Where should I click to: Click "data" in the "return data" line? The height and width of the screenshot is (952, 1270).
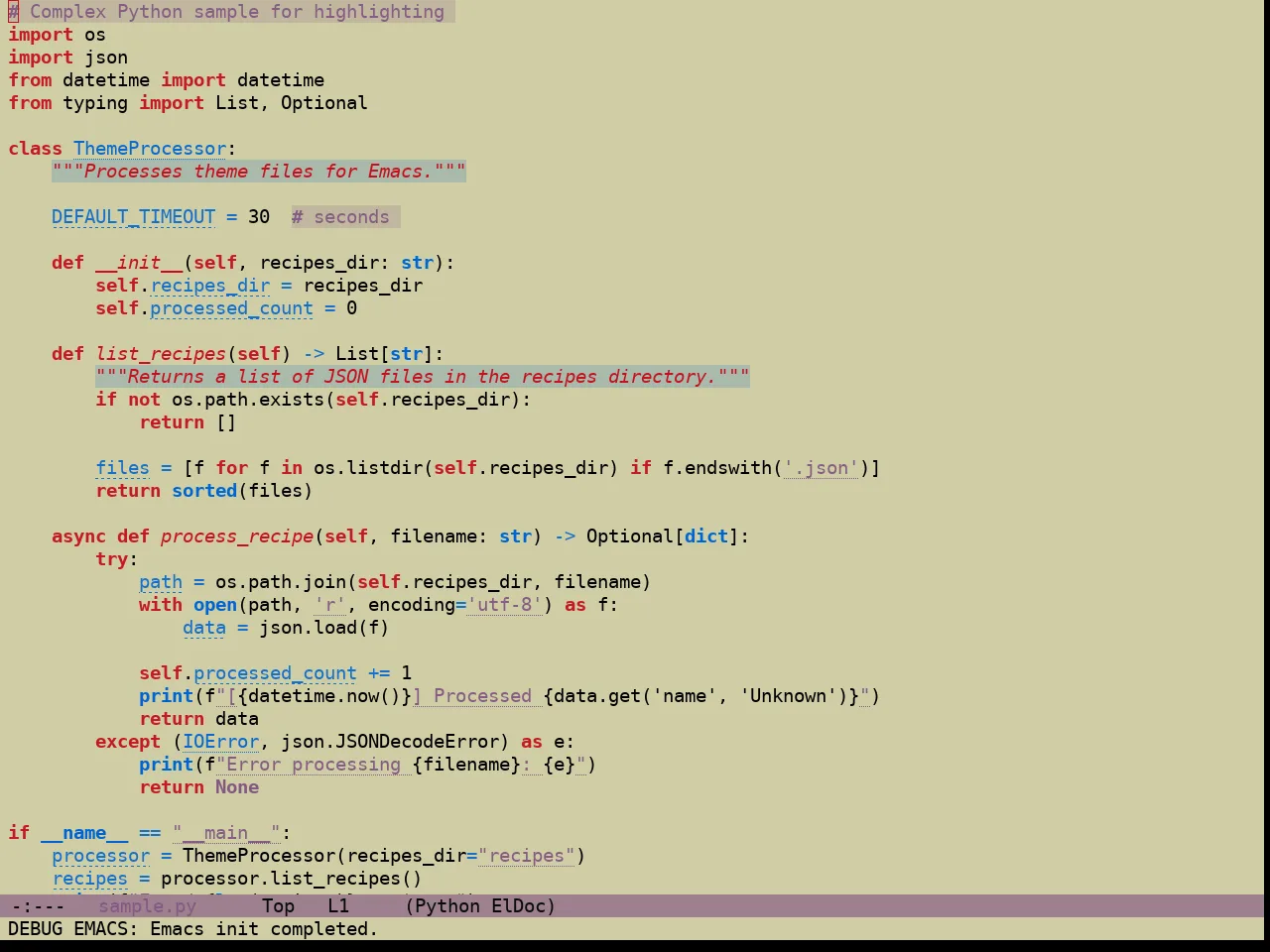(x=237, y=719)
